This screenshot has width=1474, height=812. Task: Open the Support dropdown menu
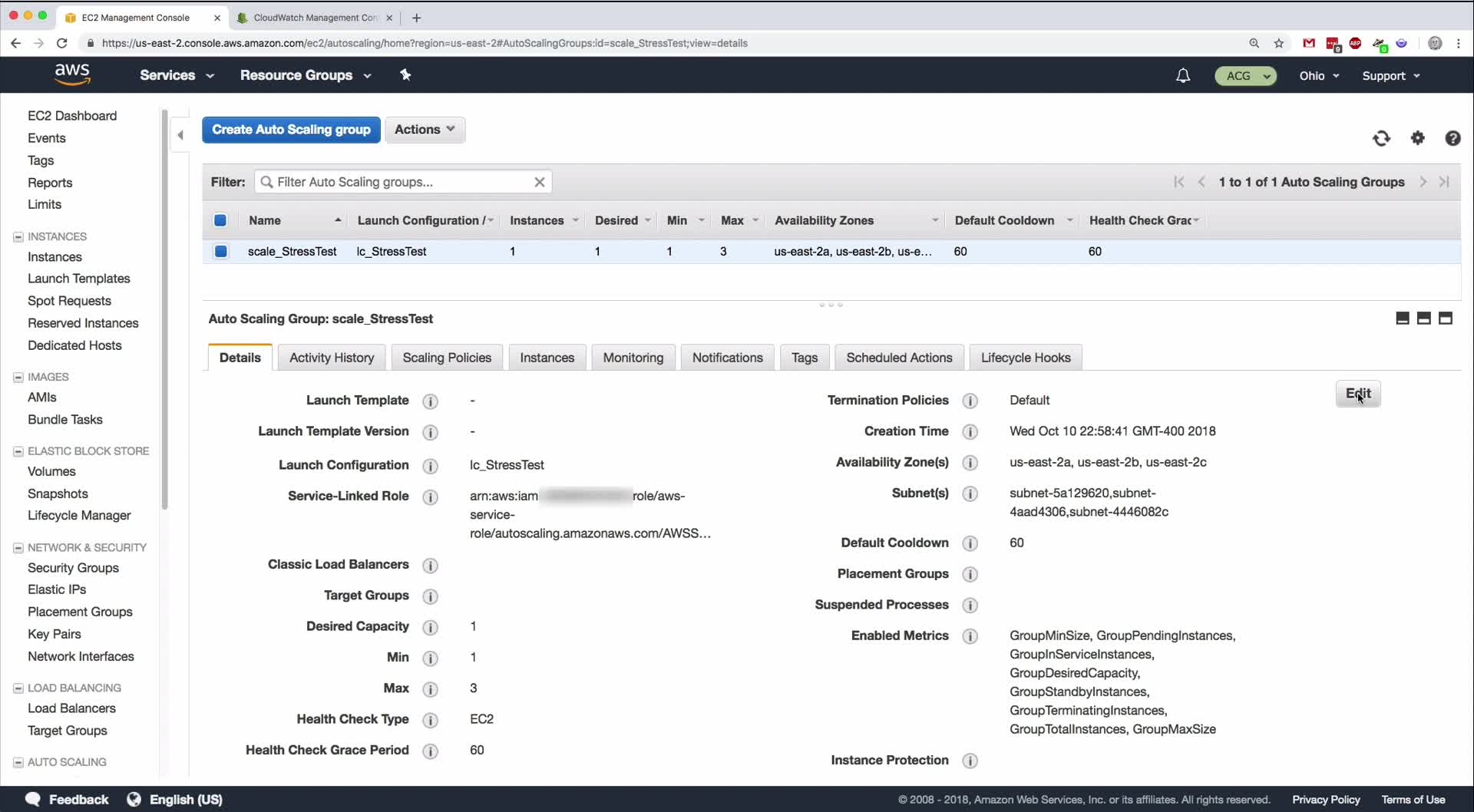pos(1391,76)
